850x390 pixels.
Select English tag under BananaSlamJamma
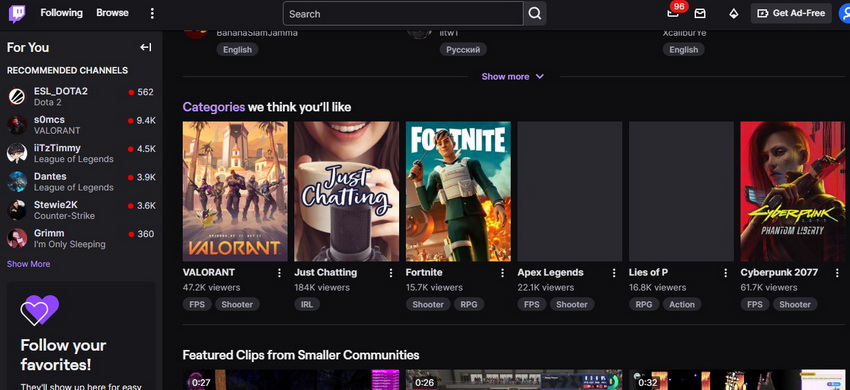237,49
